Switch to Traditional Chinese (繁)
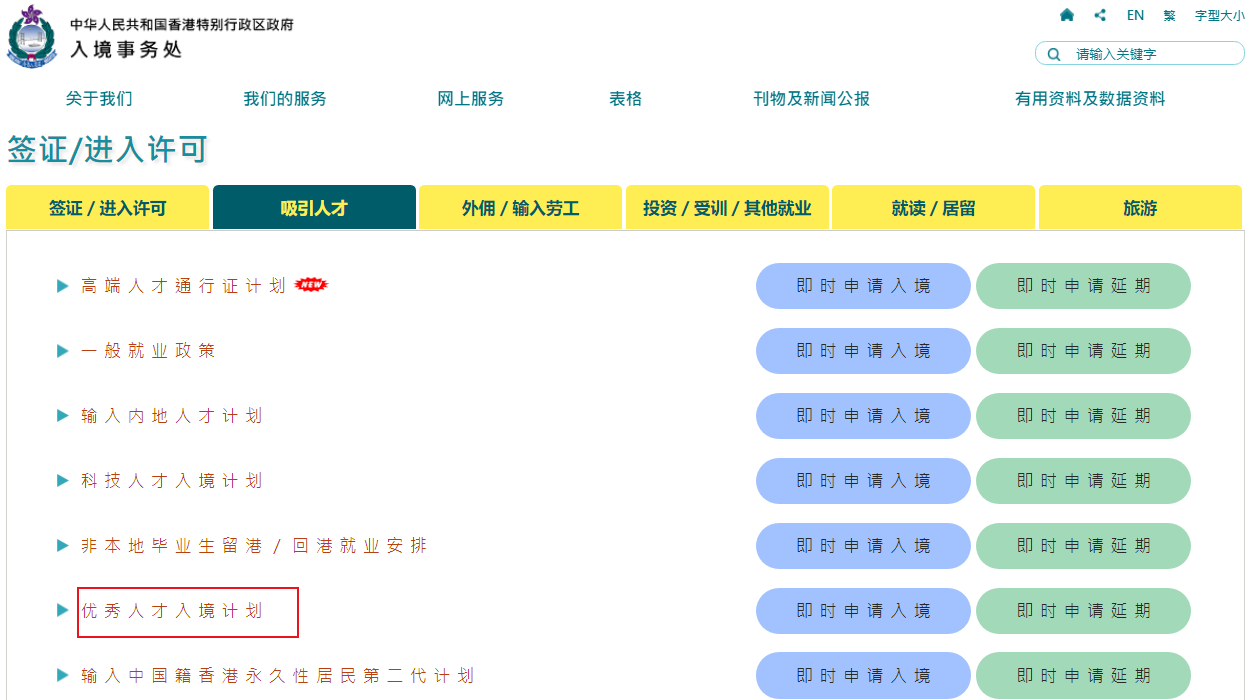This screenshot has height=700, width=1250. click(1169, 15)
